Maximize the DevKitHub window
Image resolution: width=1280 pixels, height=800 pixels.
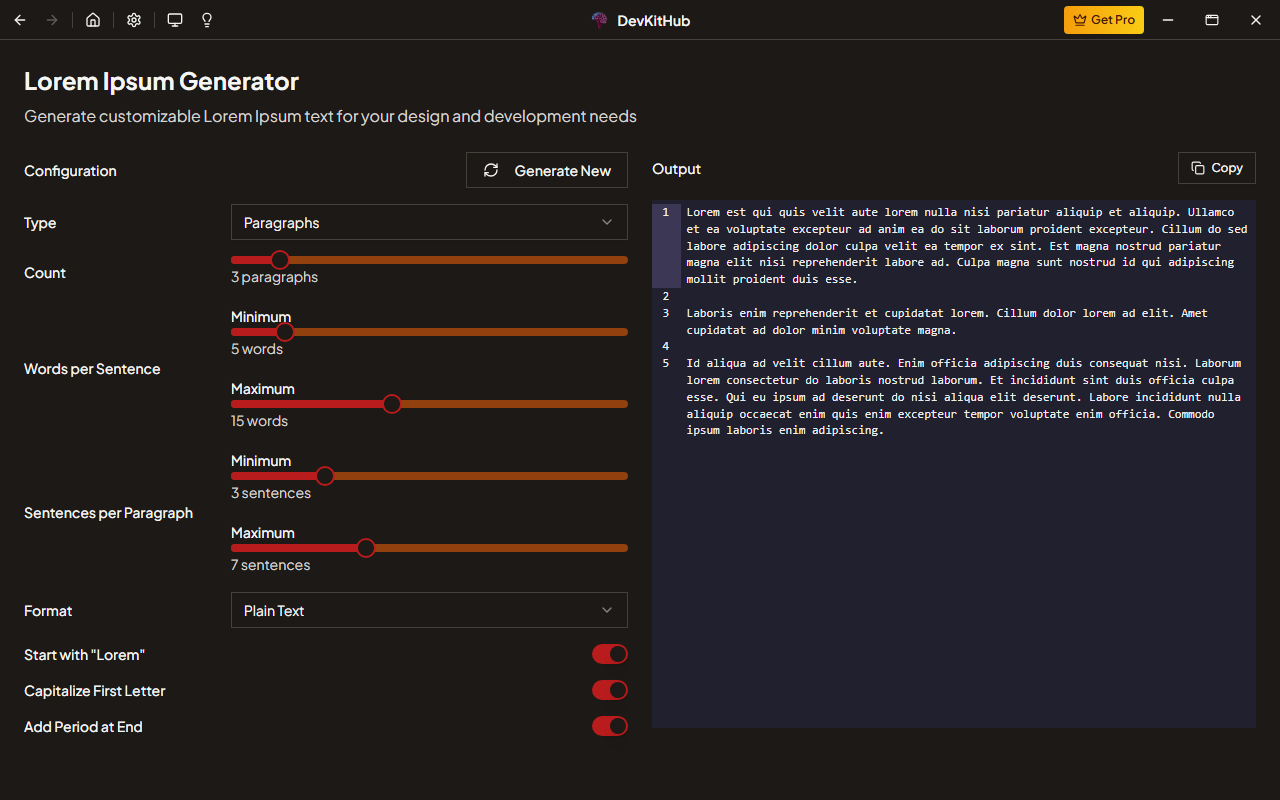point(1212,20)
